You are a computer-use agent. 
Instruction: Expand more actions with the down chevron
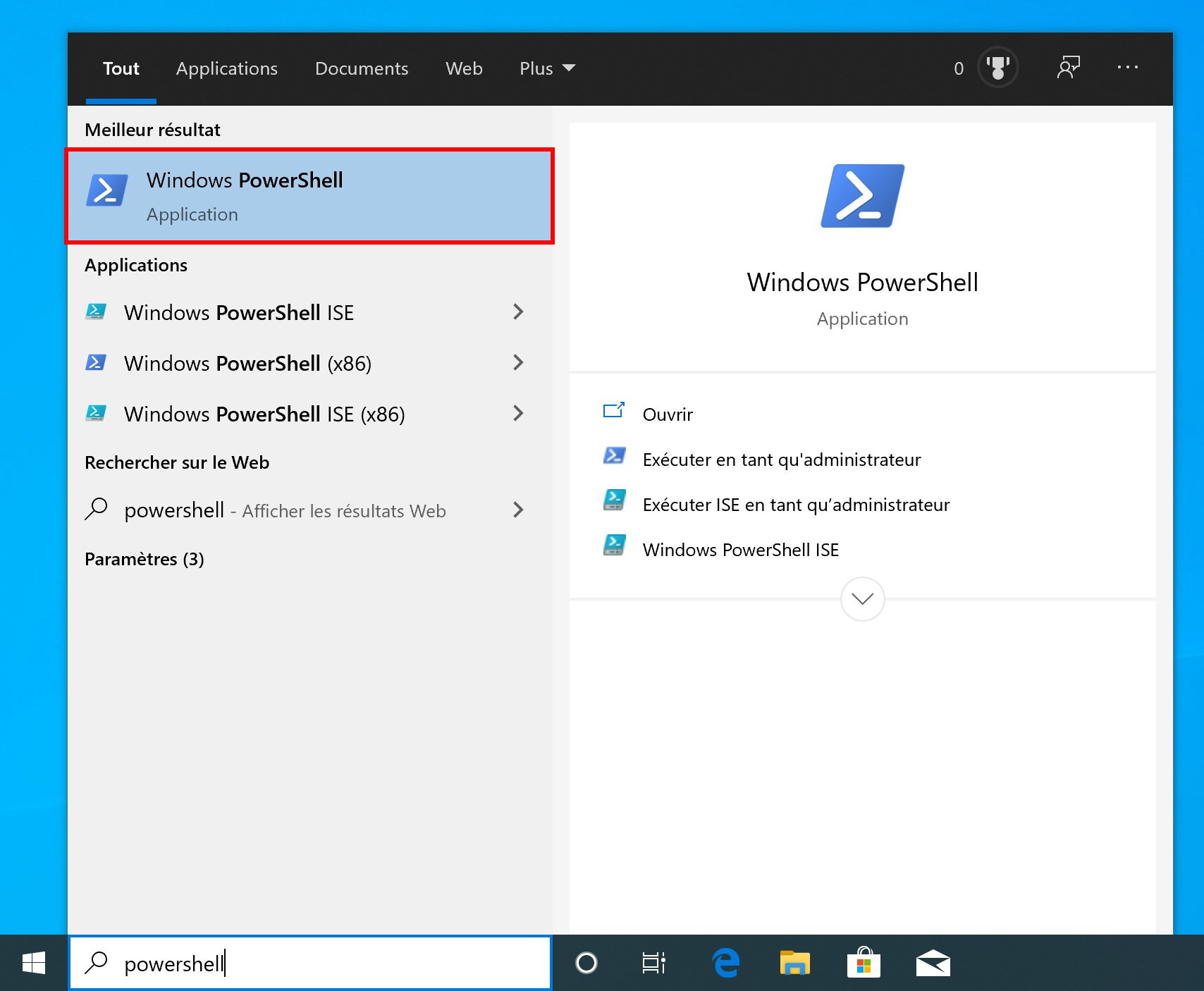point(861,598)
